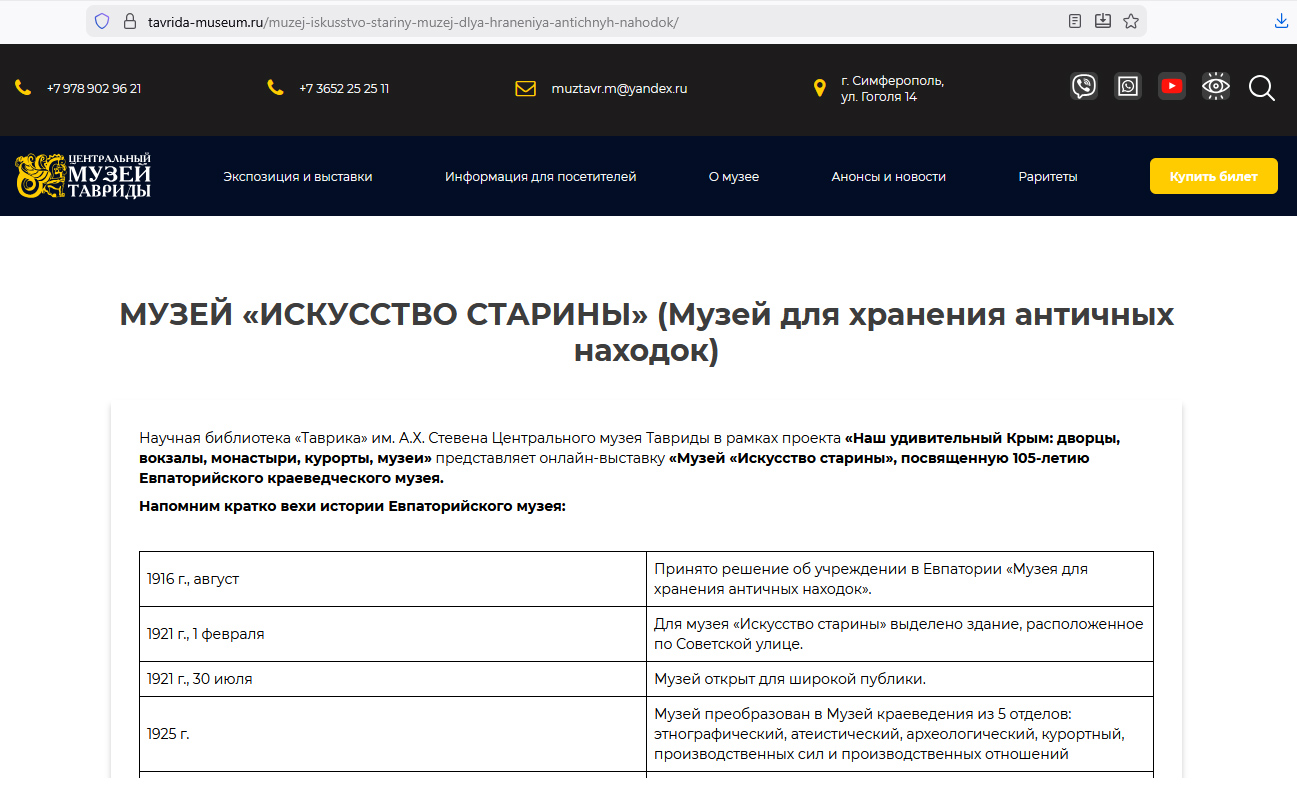Image resolution: width=1297 pixels, height=808 pixels.
Task: Call the +7 978 902 96 21 number
Action: (x=93, y=88)
